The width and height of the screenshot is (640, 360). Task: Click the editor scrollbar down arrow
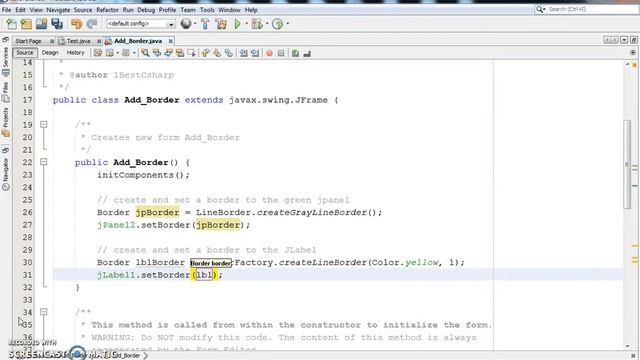tap(627, 346)
